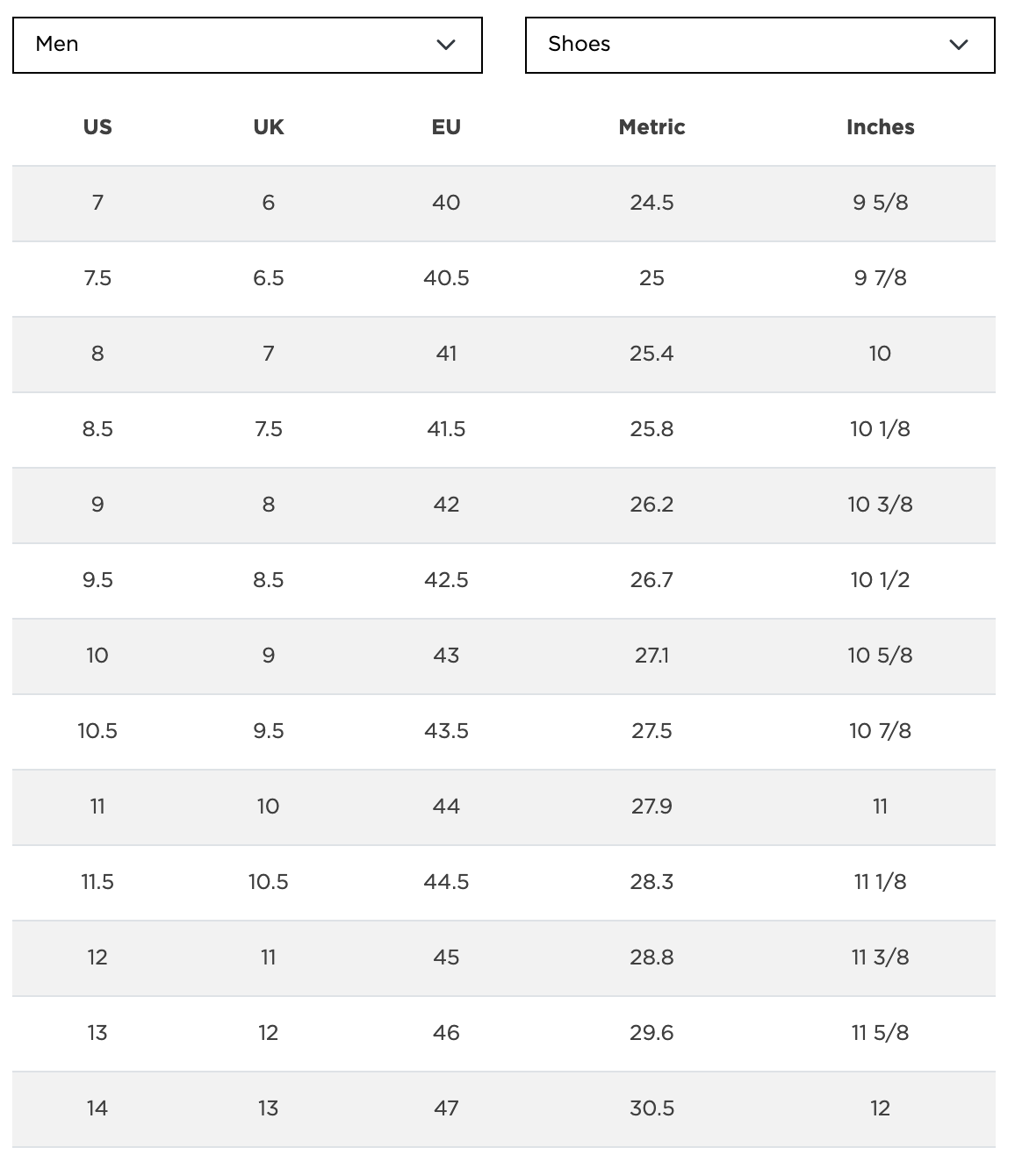1015x1176 pixels.
Task: Click the EU column header
Action: click(x=446, y=127)
